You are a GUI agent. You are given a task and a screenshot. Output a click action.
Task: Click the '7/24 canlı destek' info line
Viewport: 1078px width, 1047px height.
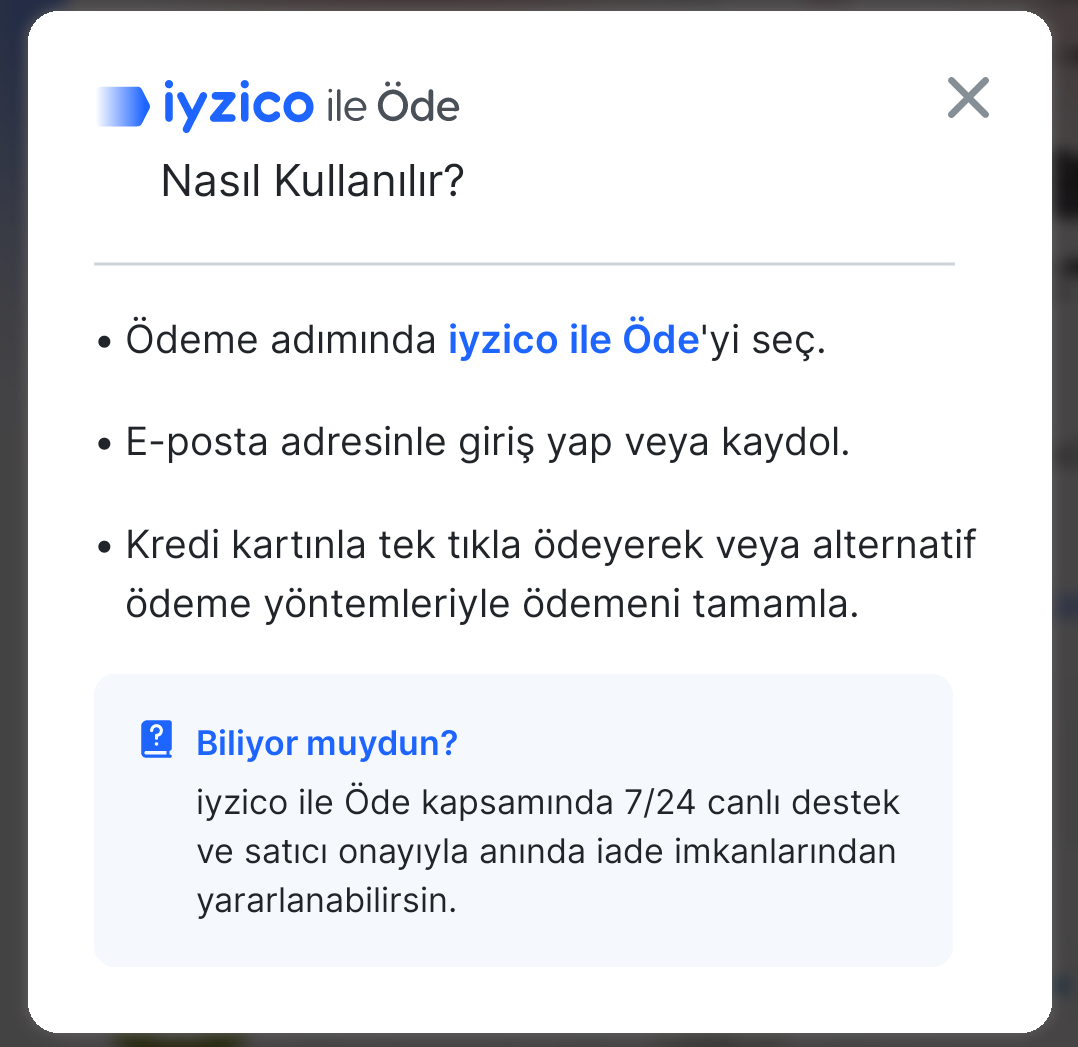pos(548,802)
